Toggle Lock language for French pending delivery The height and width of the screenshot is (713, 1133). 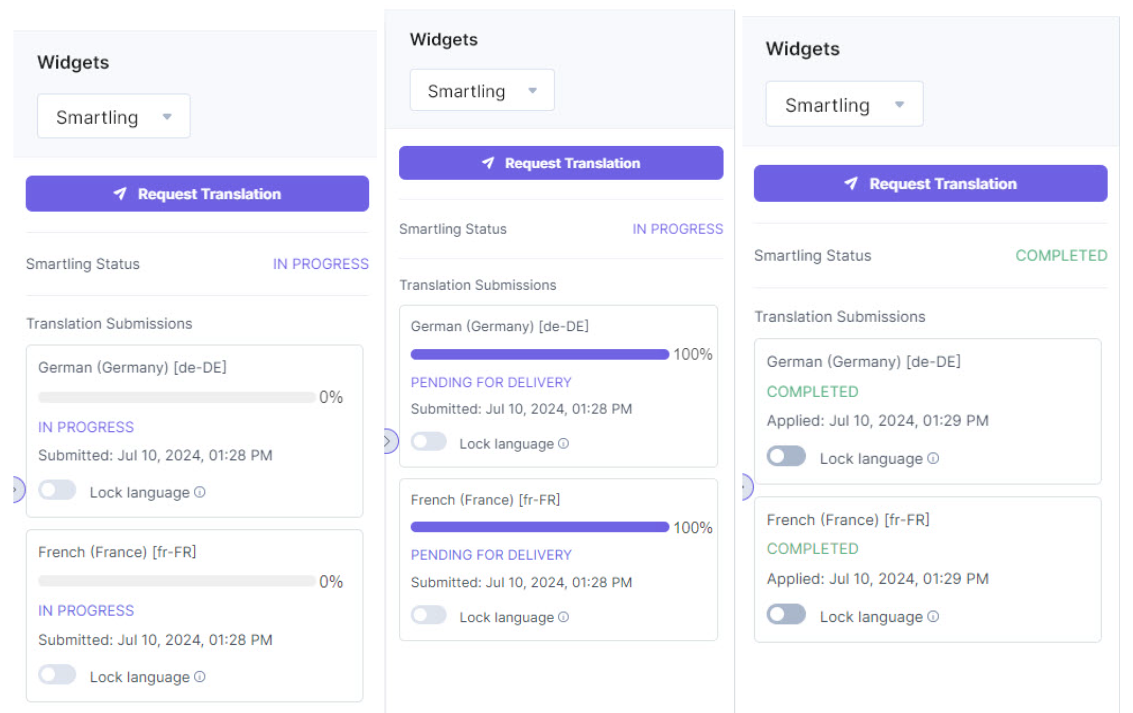(429, 617)
